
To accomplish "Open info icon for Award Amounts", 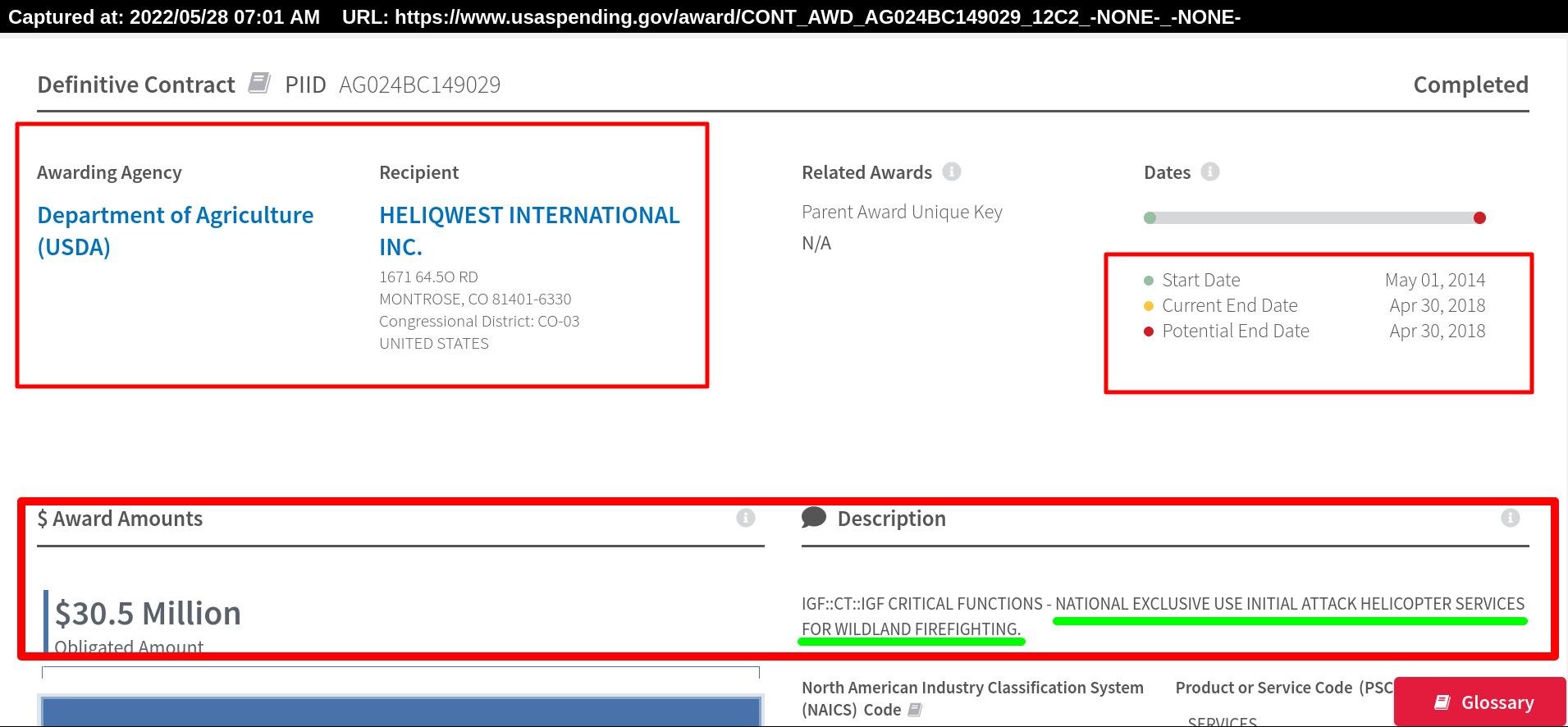I will click(746, 518).
